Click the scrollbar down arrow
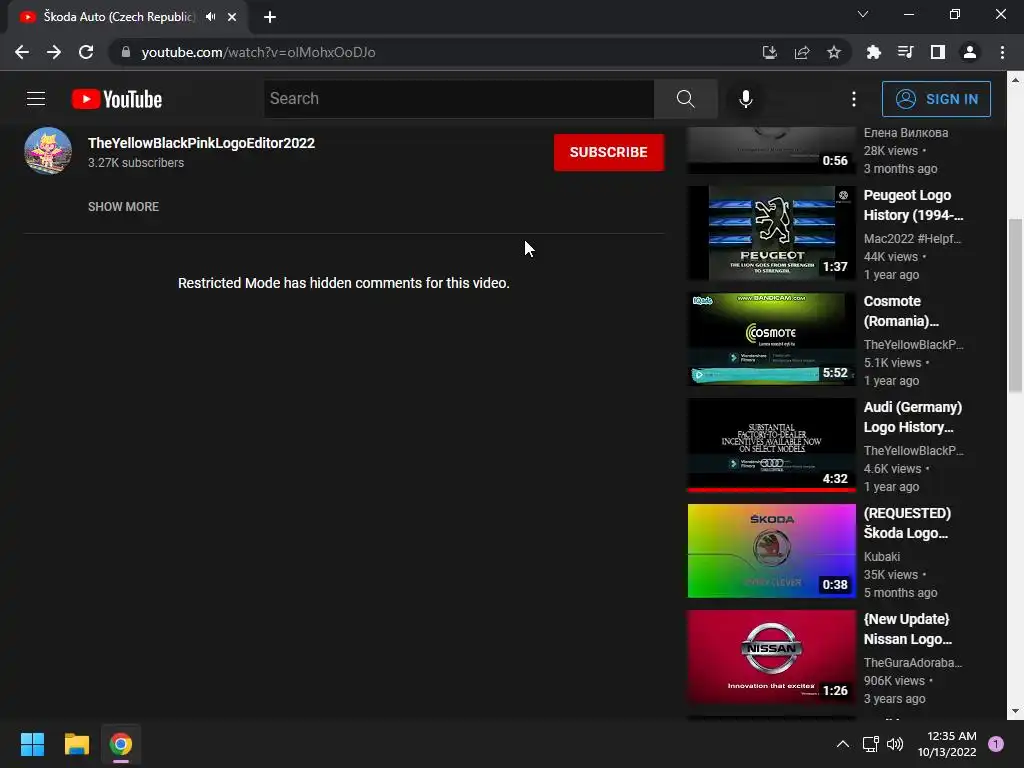Viewport: 1024px width, 768px height. pyautogui.click(x=1015, y=711)
